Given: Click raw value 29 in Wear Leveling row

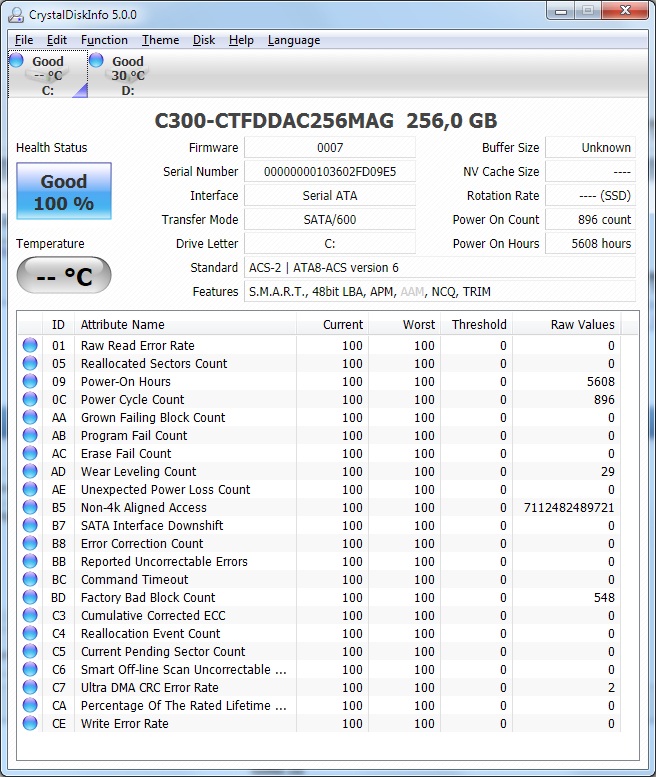Looking at the screenshot, I should point(607,471).
